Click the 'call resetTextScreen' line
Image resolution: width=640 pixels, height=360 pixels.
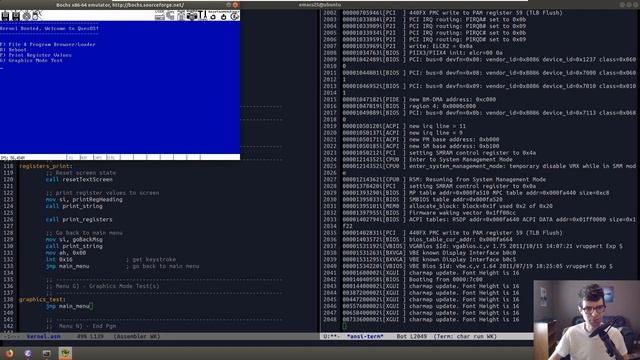point(79,180)
